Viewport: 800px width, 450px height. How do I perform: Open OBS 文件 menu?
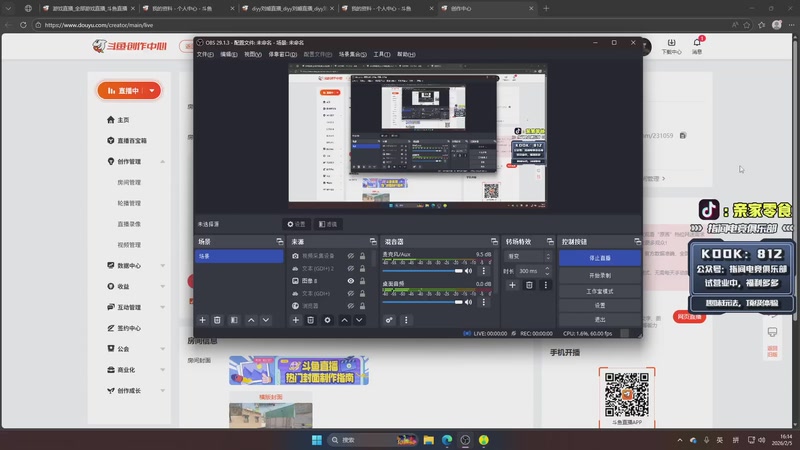205,55
